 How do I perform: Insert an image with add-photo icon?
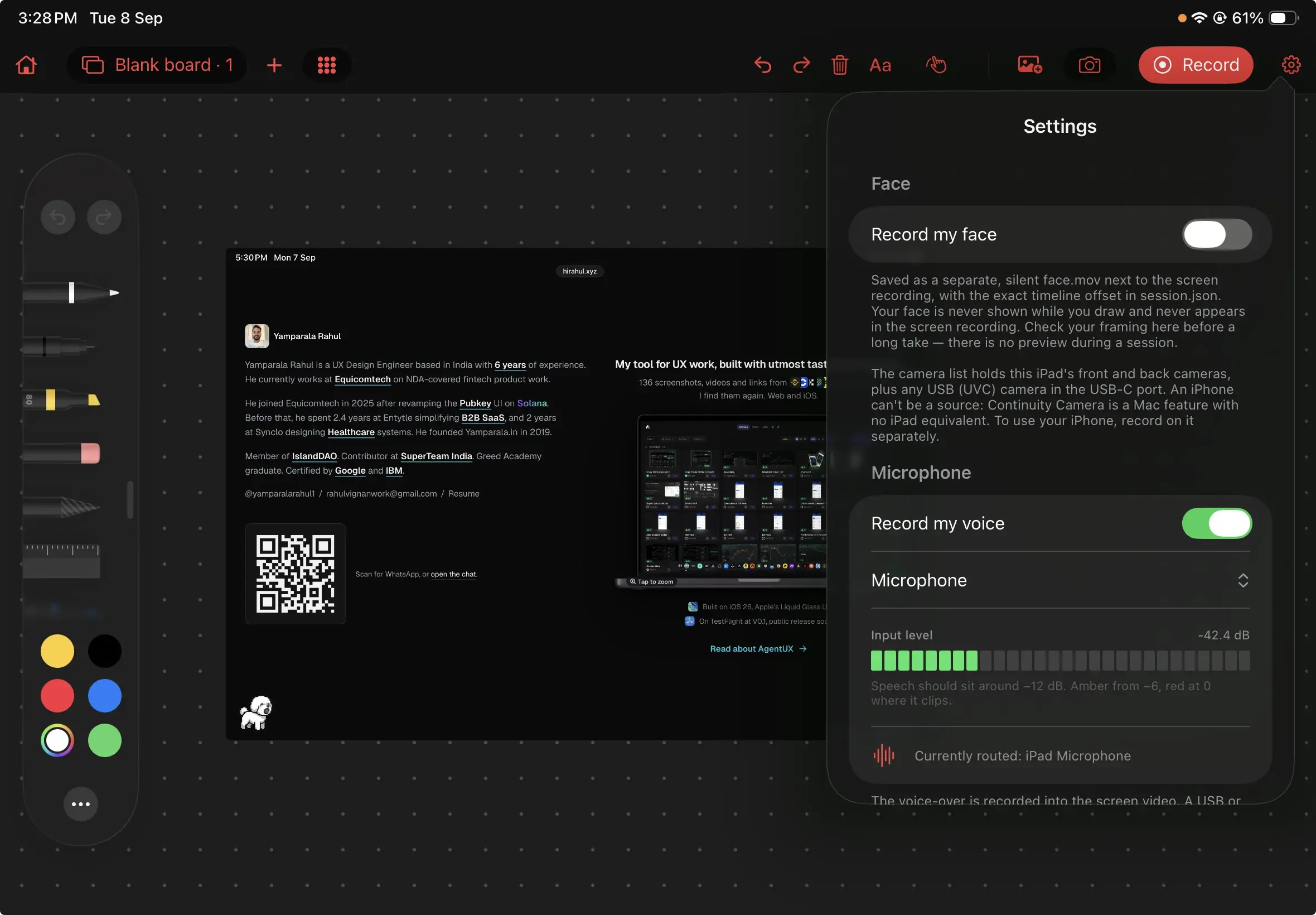[1029, 65]
